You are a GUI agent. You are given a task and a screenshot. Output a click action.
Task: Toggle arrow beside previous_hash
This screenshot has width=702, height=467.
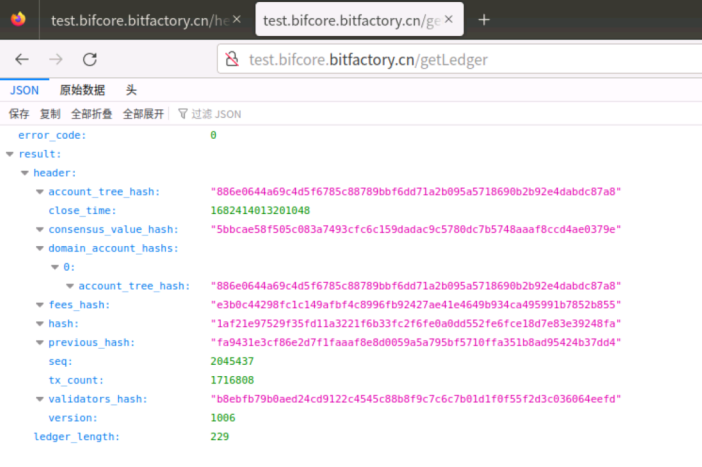click(40, 343)
